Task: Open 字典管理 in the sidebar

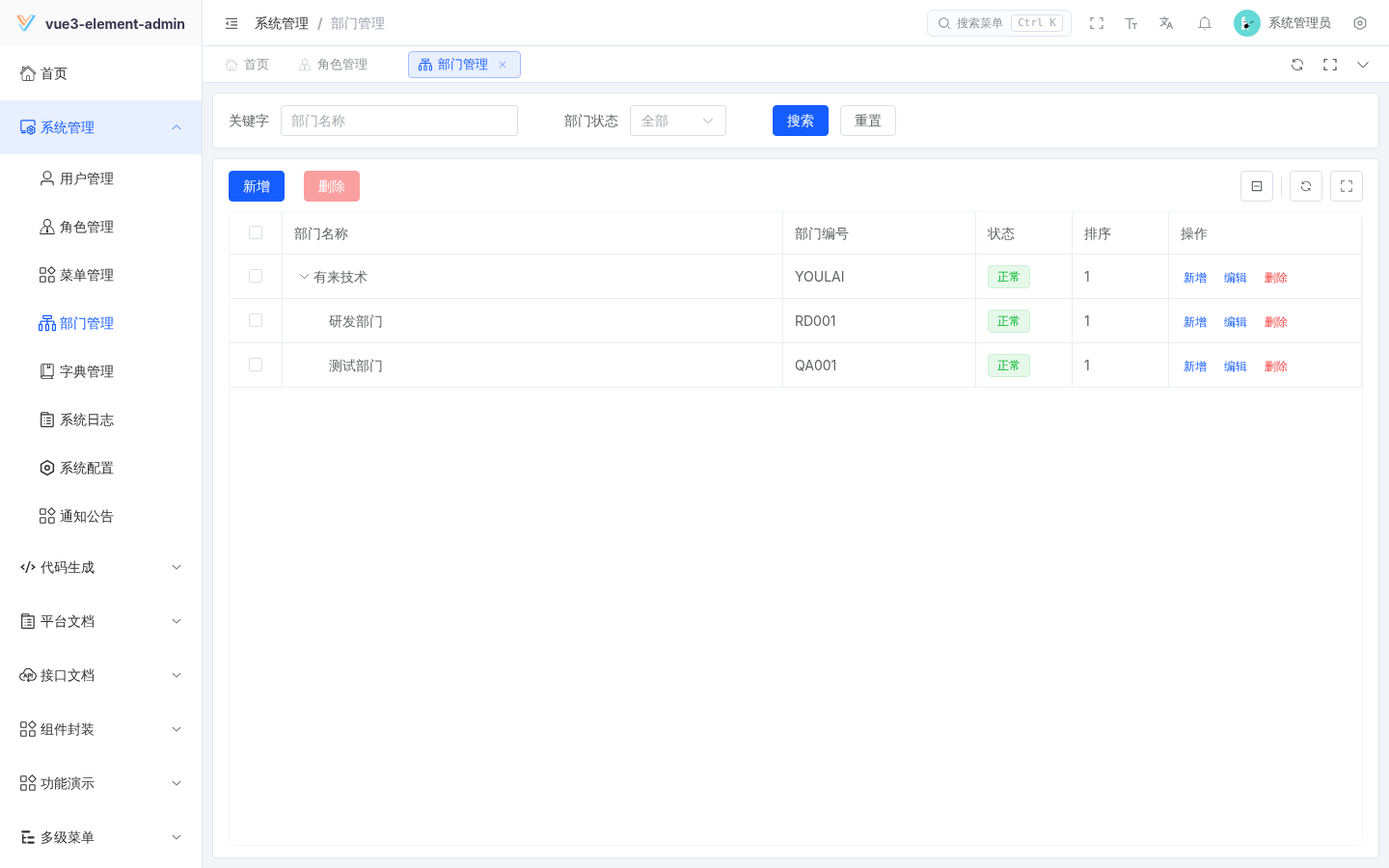Action: tap(101, 371)
